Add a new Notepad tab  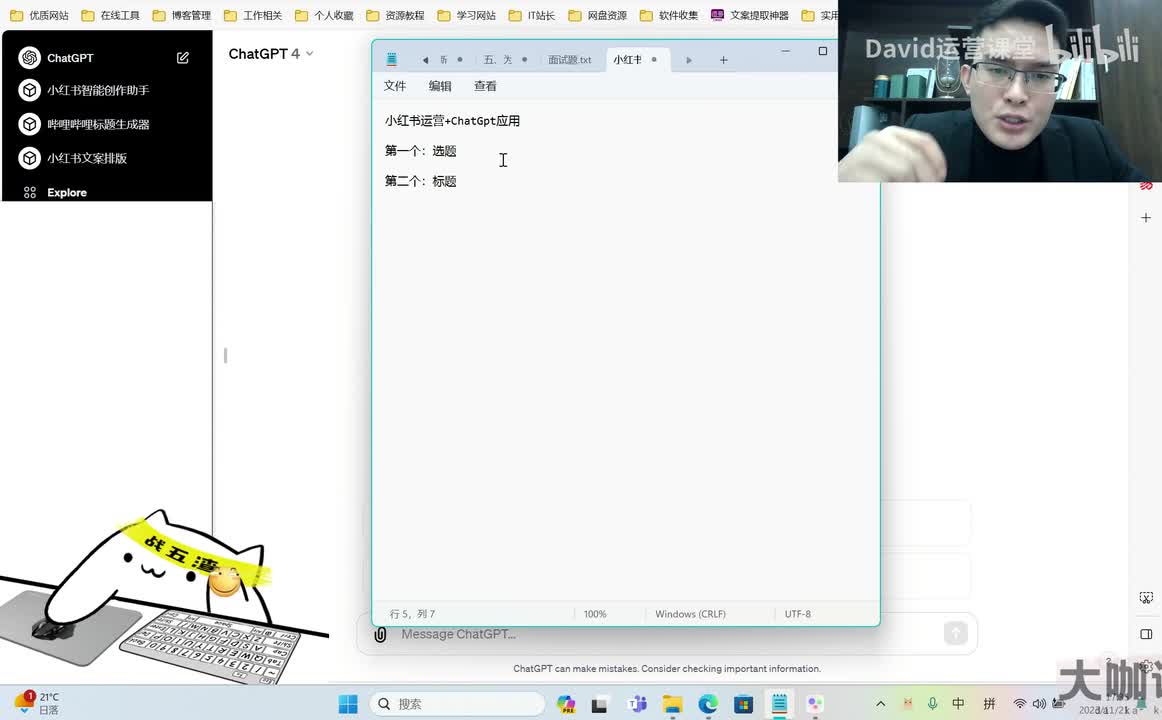tap(723, 60)
